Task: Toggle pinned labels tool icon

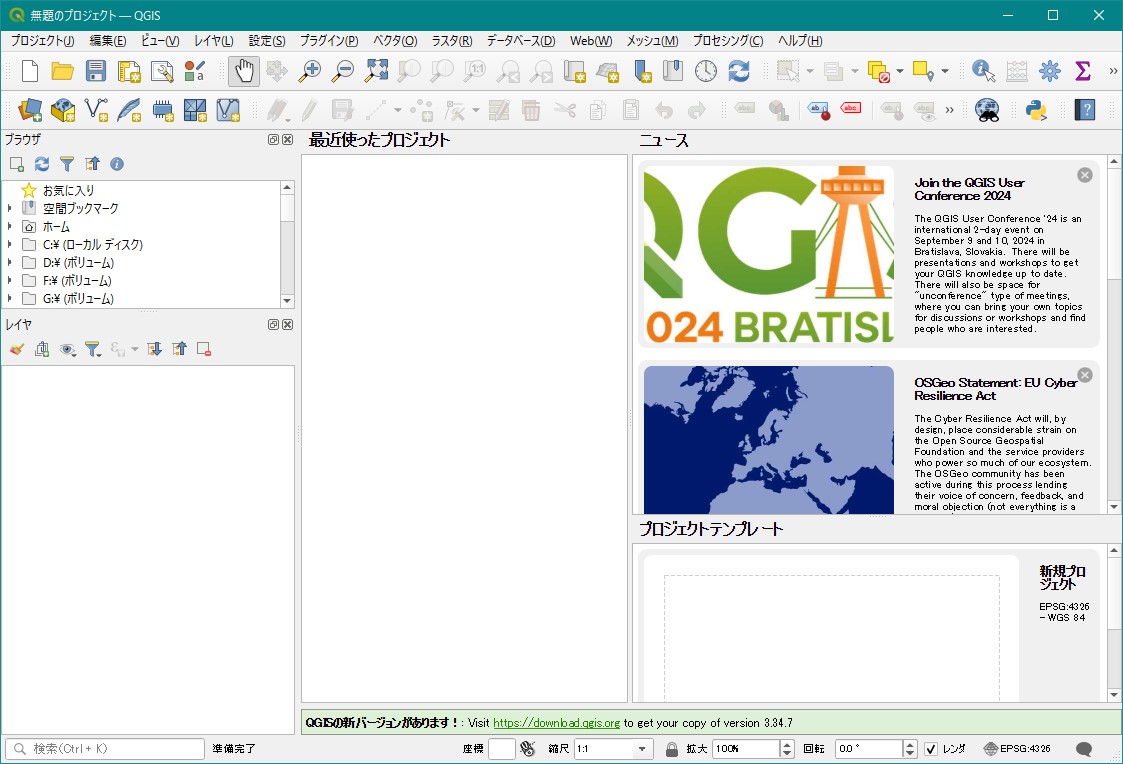Action: (x=819, y=110)
